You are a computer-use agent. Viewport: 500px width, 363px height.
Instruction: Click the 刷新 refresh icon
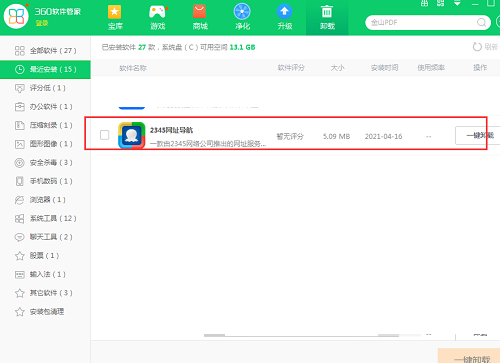point(477,47)
